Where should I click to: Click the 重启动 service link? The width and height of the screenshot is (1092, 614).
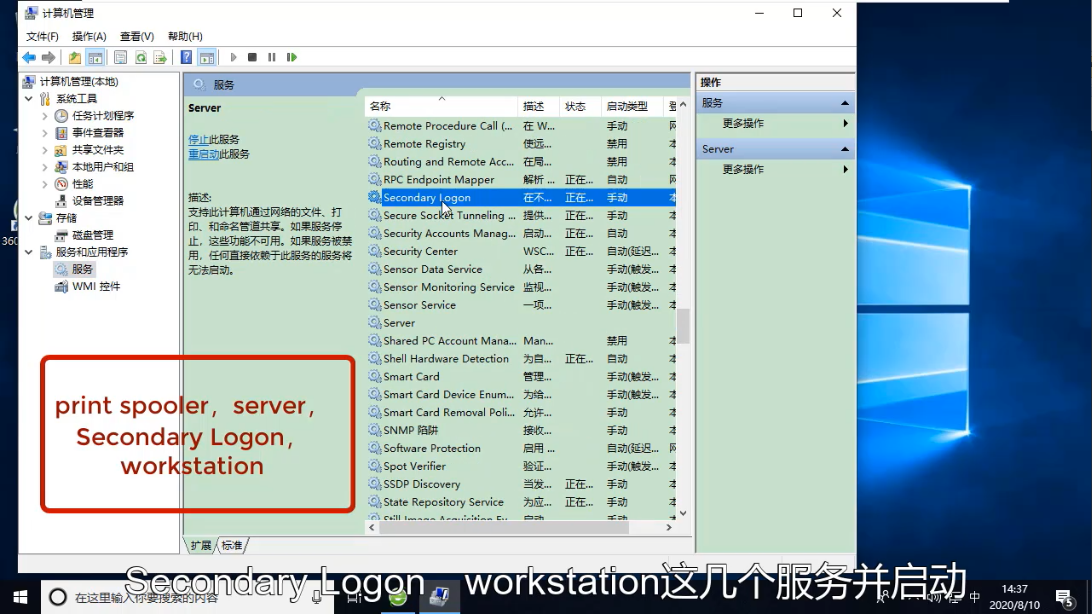pyautogui.click(x=203, y=155)
